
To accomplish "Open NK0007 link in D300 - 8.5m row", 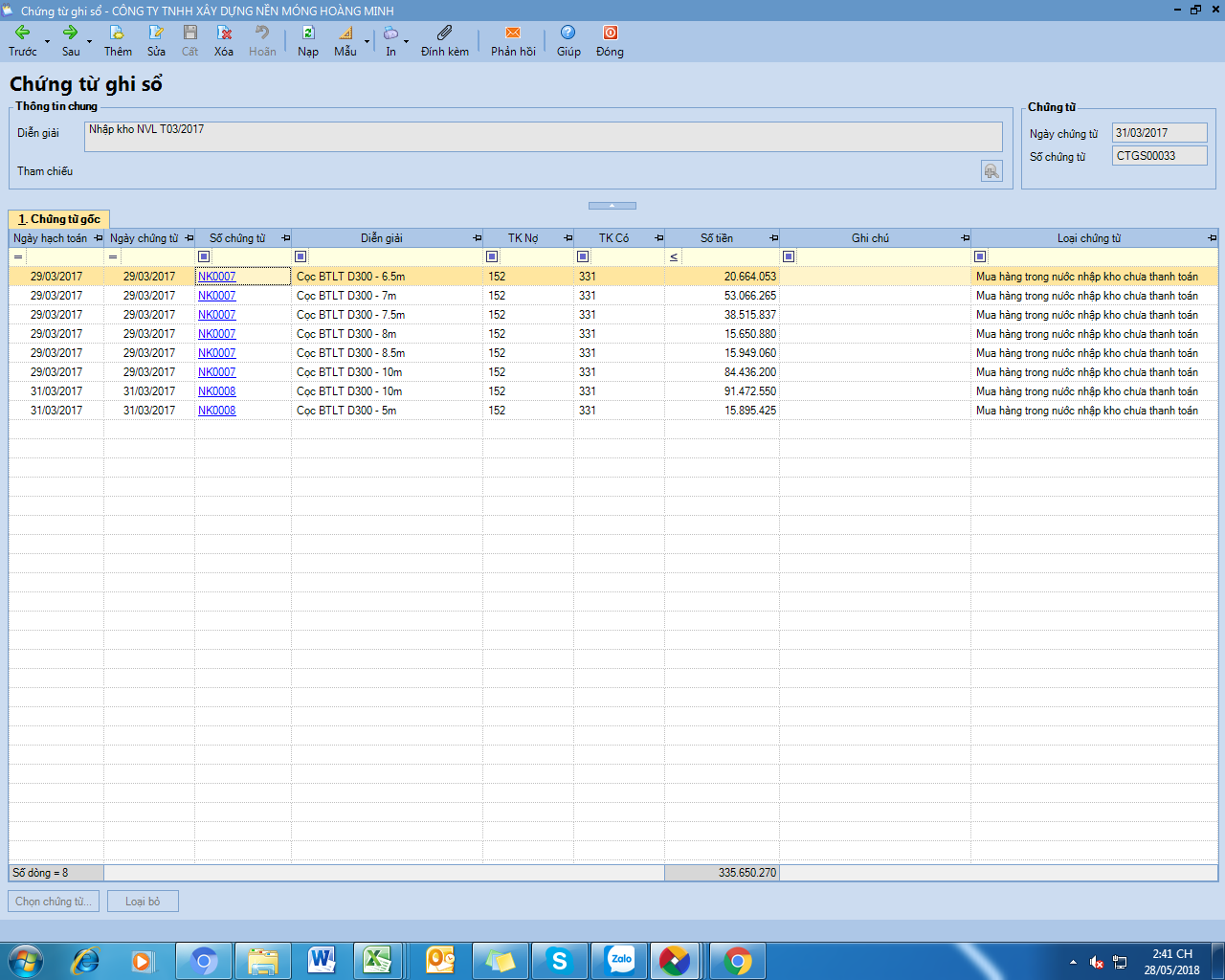I will pos(217,353).
